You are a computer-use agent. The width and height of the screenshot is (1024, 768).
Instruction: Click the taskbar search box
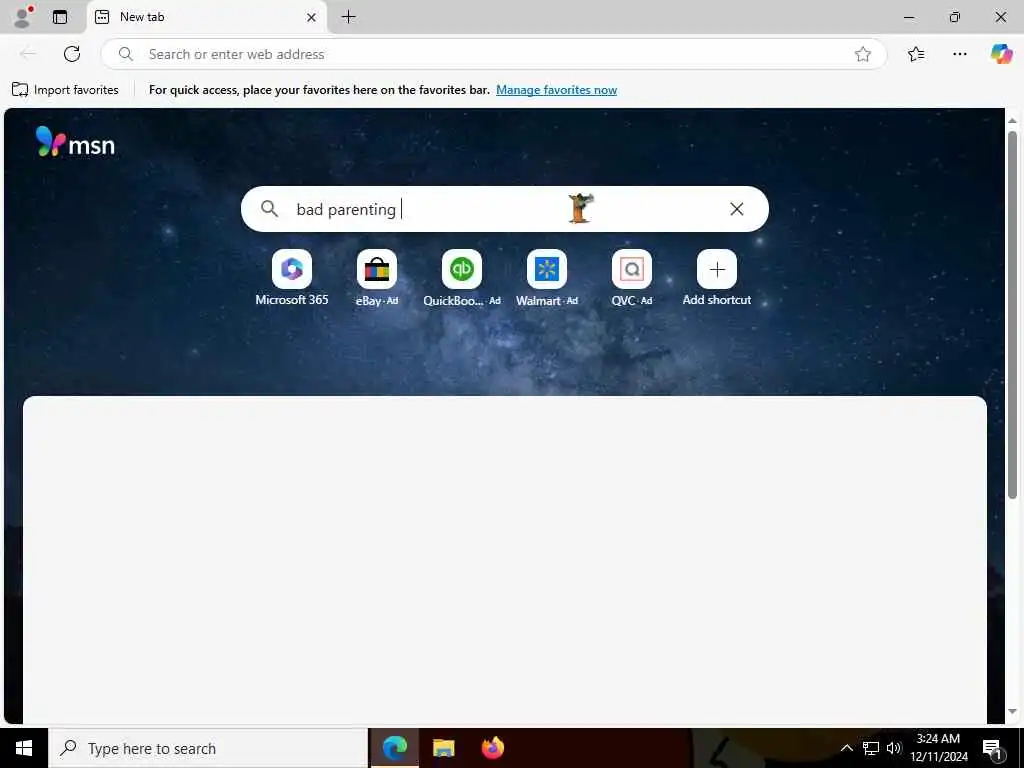(x=208, y=748)
